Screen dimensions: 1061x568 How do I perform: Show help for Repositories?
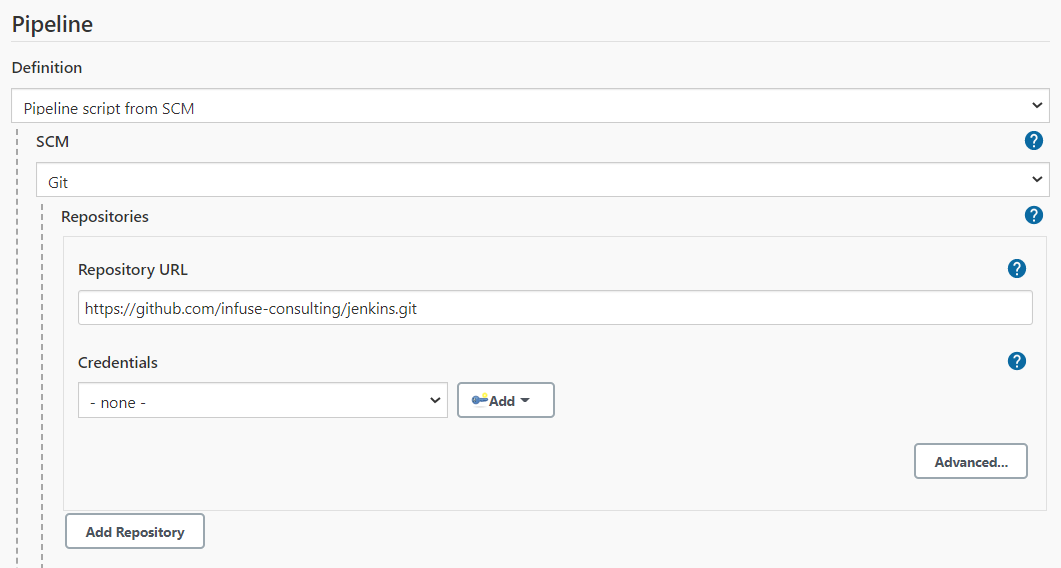point(1033,215)
